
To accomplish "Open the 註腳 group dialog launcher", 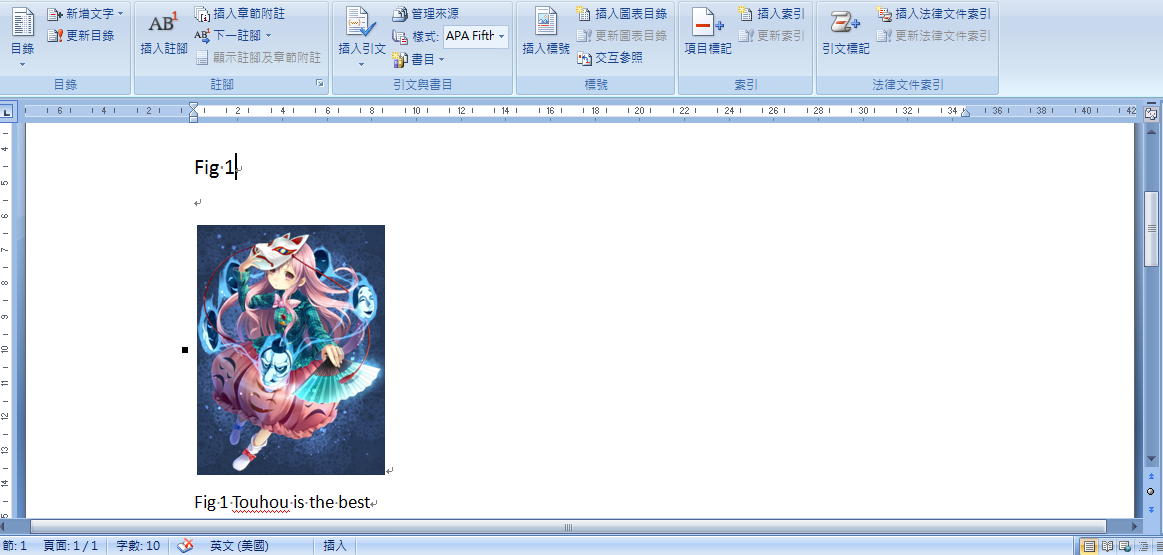I will click(x=320, y=84).
